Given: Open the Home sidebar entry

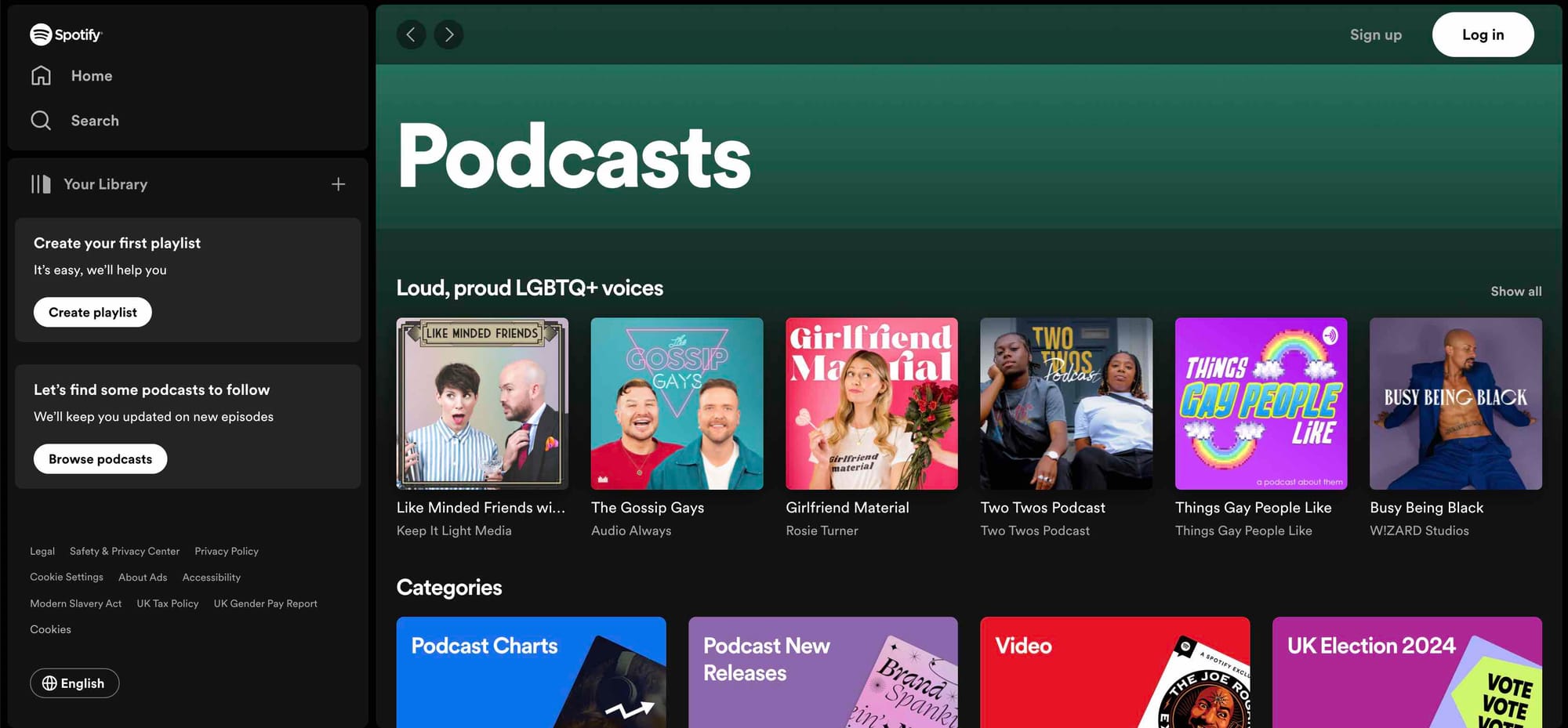Looking at the screenshot, I should (91, 75).
